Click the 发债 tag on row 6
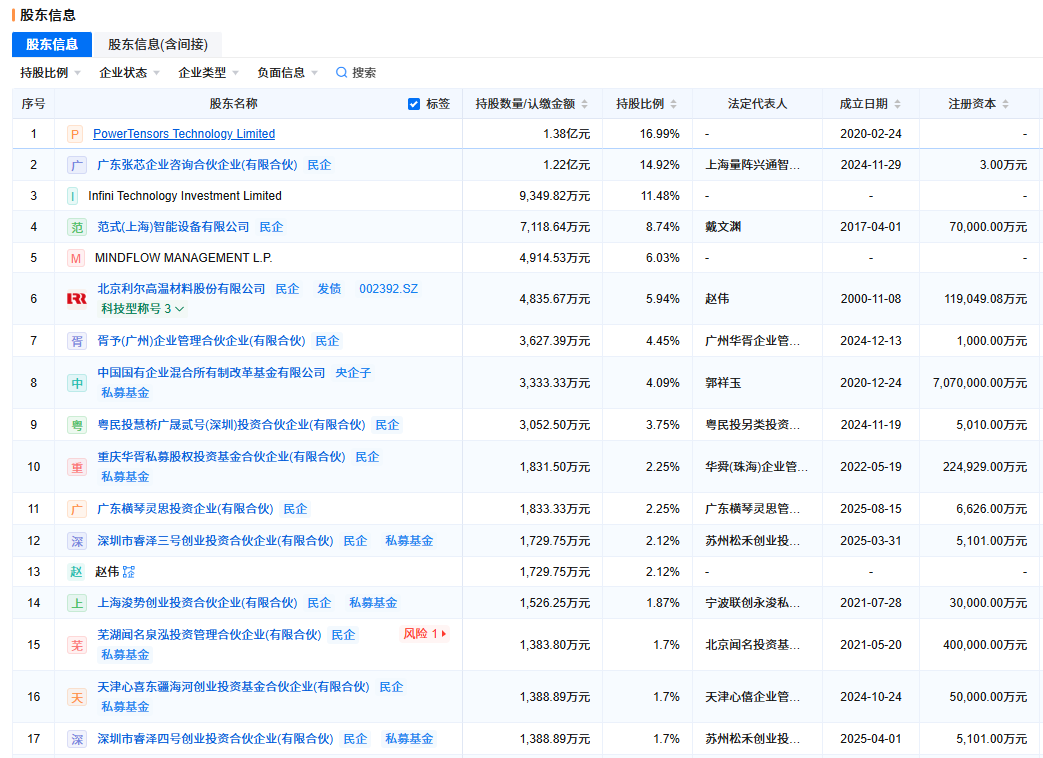This screenshot has width=1043, height=758. tap(329, 289)
